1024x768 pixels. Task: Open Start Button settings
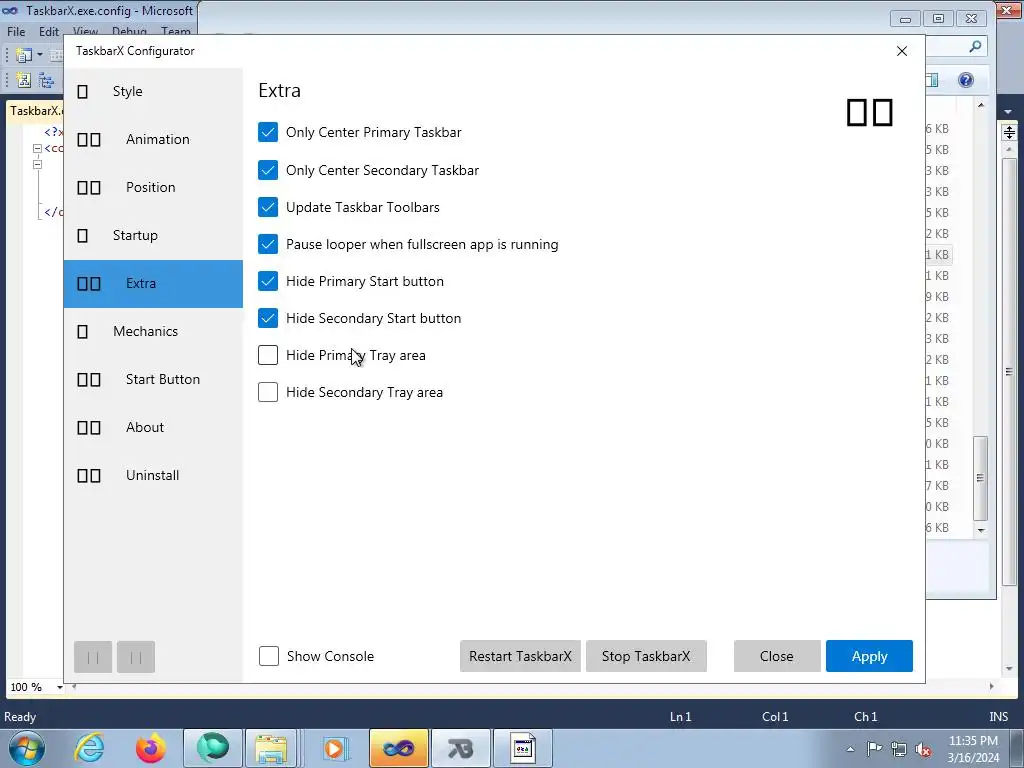(153, 379)
